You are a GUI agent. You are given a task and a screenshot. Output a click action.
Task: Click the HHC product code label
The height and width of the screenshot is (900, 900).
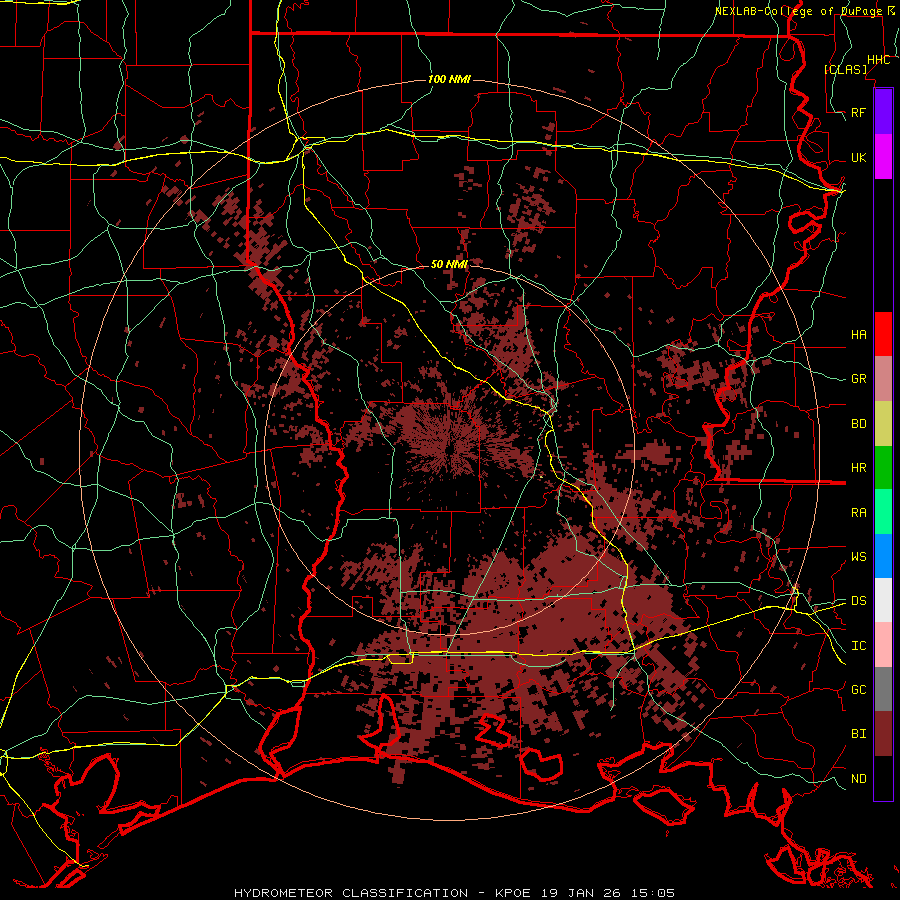click(x=878, y=60)
